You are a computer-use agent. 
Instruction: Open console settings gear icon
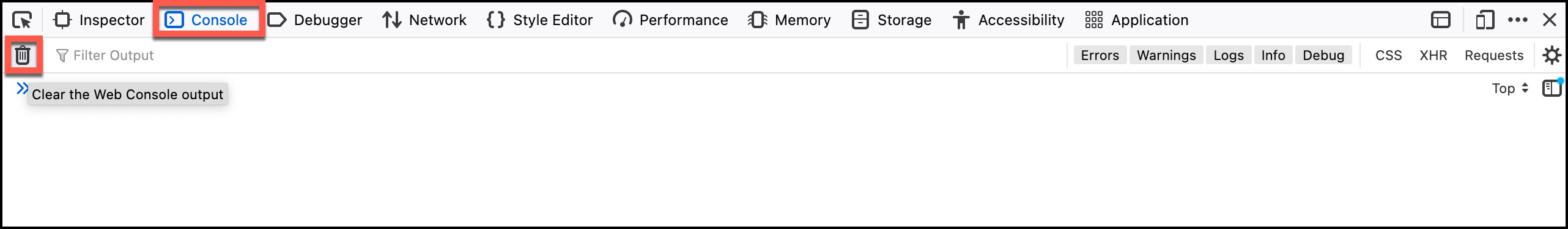click(x=1551, y=55)
